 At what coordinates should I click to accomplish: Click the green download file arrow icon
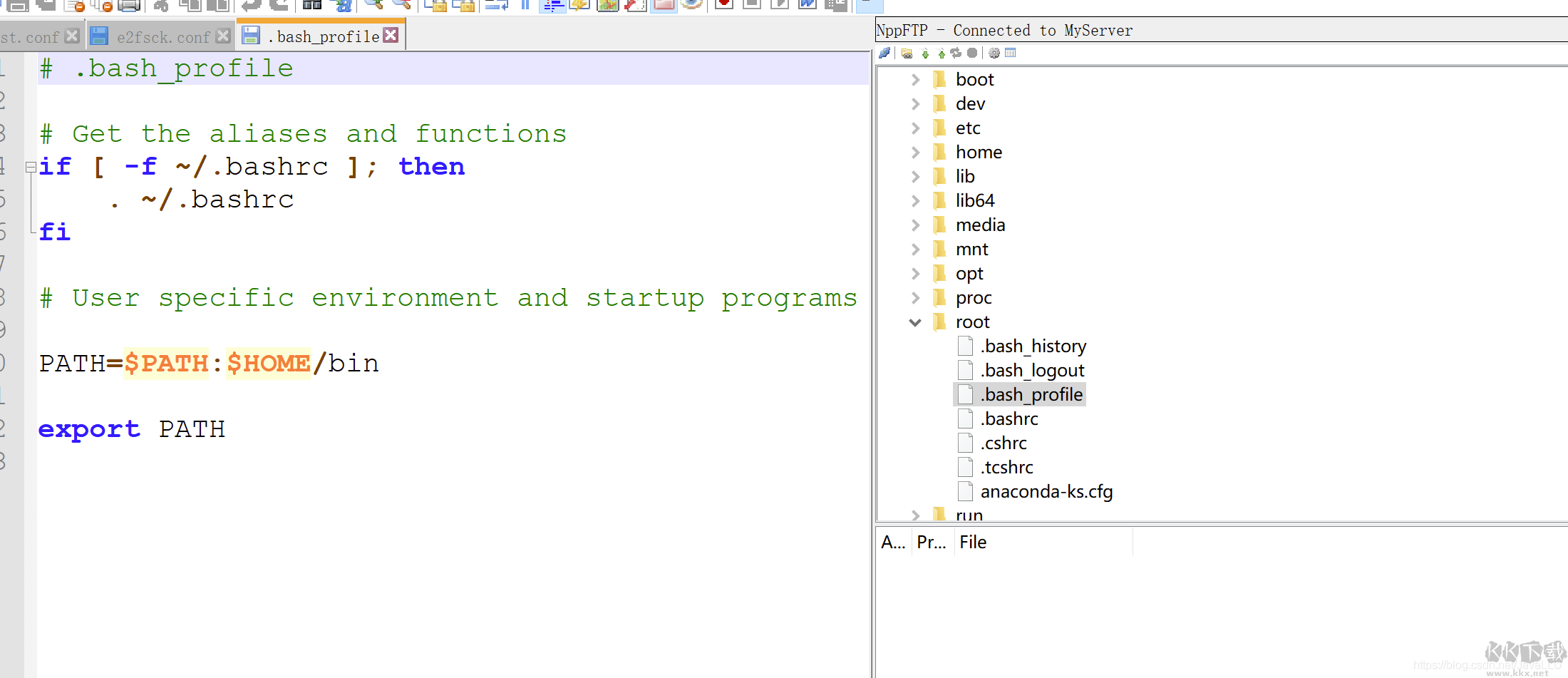[x=925, y=53]
